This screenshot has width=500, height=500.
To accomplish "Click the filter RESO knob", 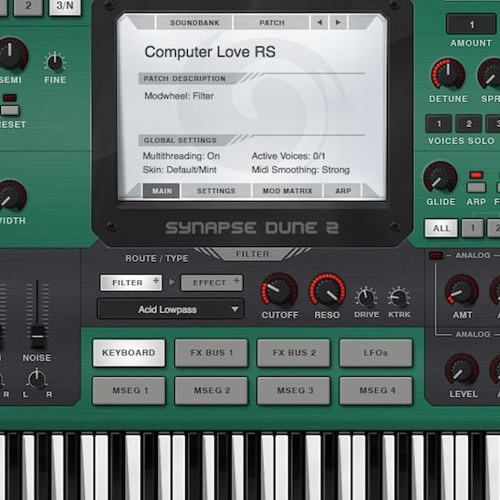I will [327, 290].
